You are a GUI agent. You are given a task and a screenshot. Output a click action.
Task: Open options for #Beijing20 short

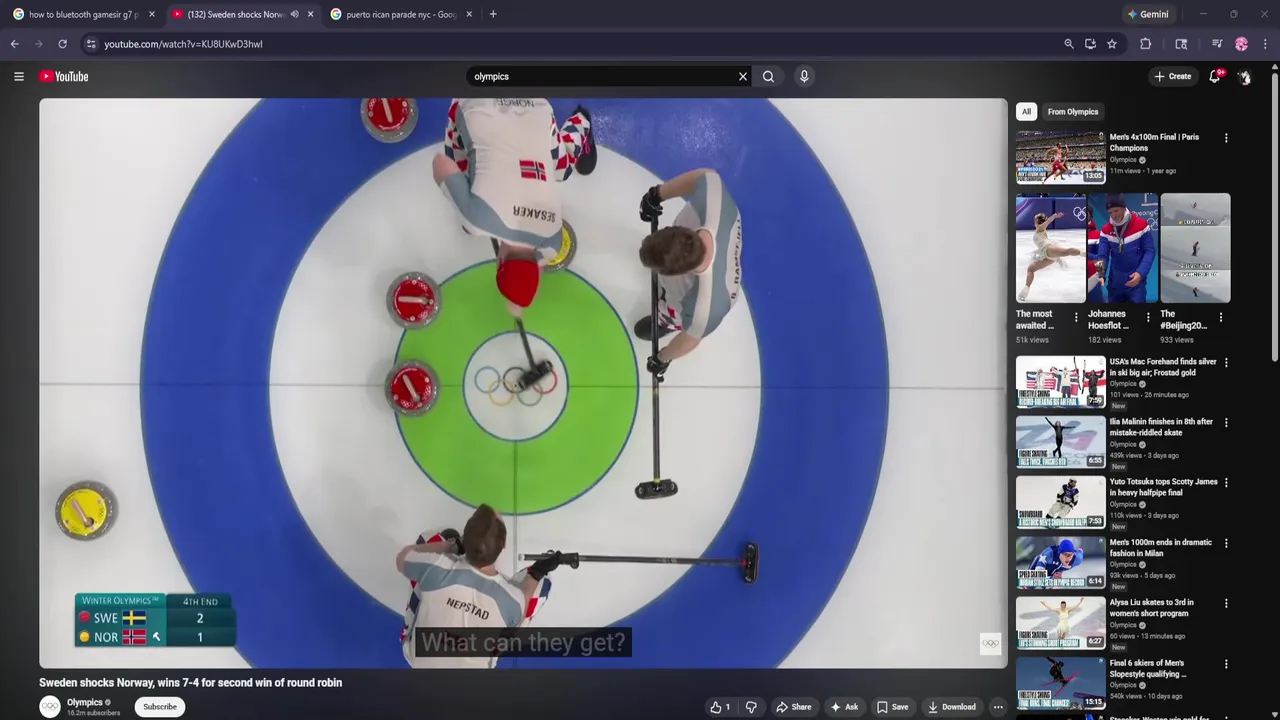pyautogui.click(x=1220, y=317)
